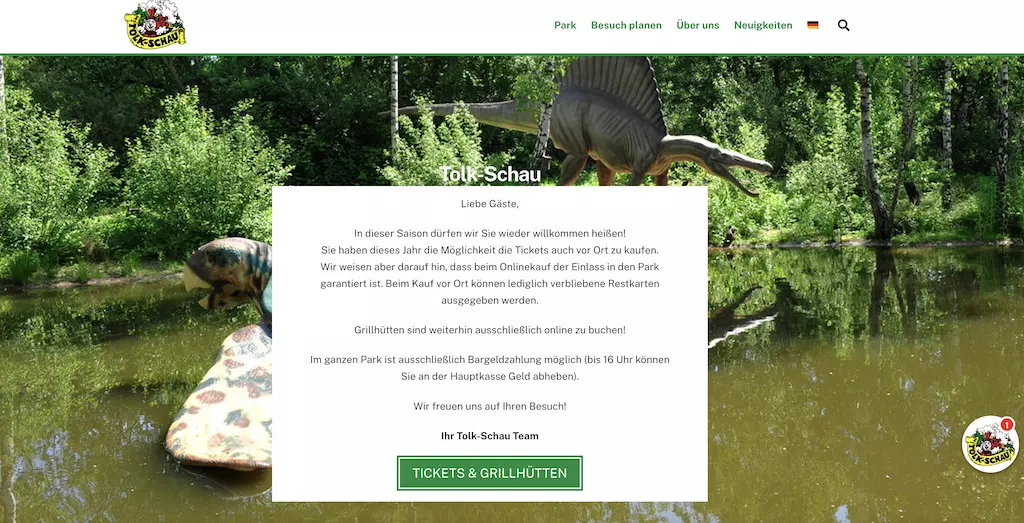Open the Besuch planen menu
Viewport: 1024px width, 523px height.
point(626,25)
